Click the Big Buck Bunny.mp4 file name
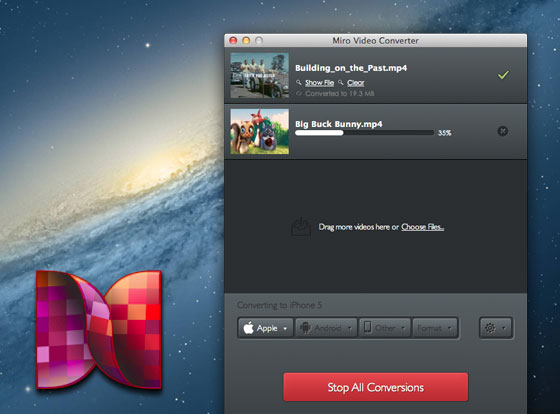The width and height of the screenshot is (560, 414). click(x=339, y=124)
